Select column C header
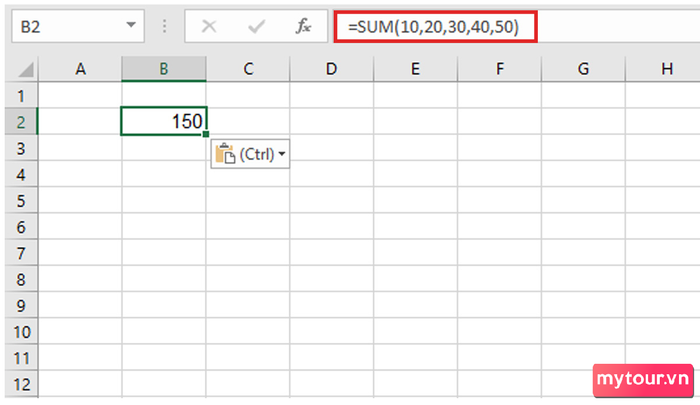This screenshot has width=700, height=405. click(x=248, y=69)
